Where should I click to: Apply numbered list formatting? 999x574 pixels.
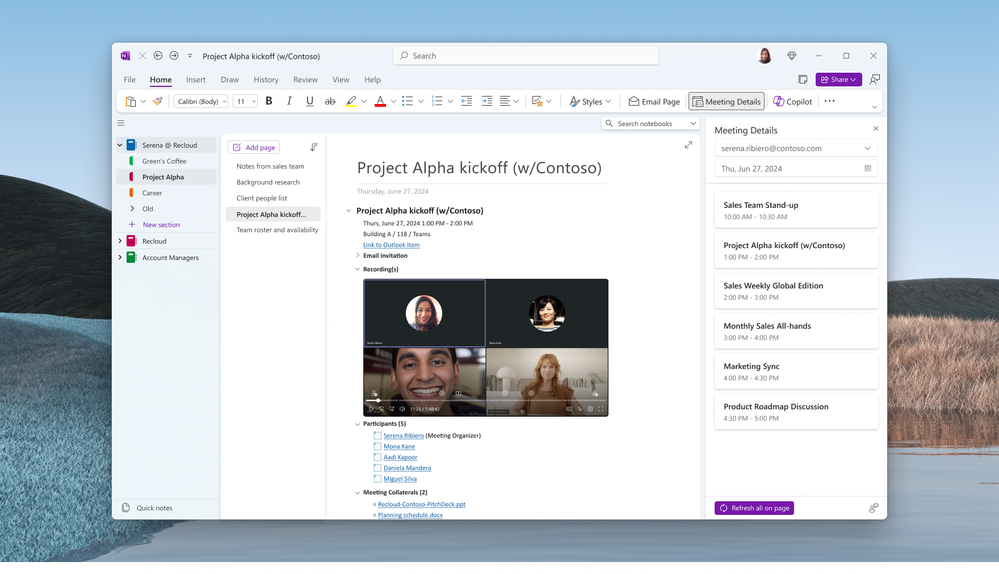437,101
